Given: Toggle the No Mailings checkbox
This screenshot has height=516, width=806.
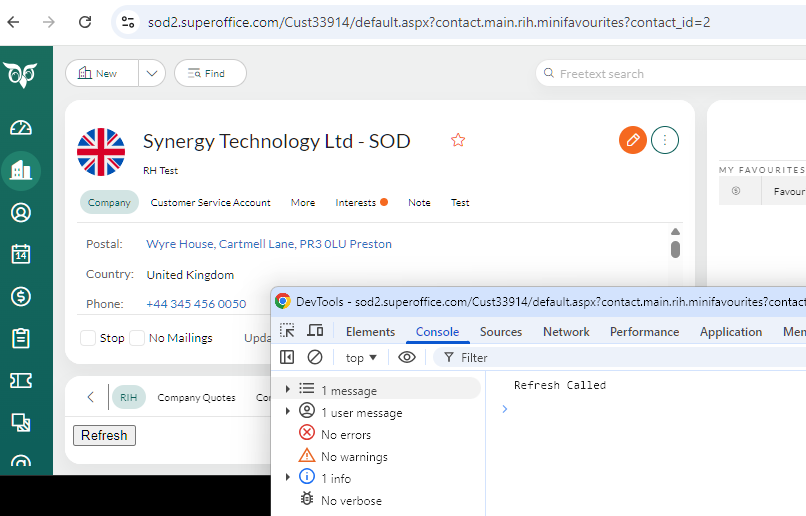Looking at the screenshot, I should [x=137, y=338].
